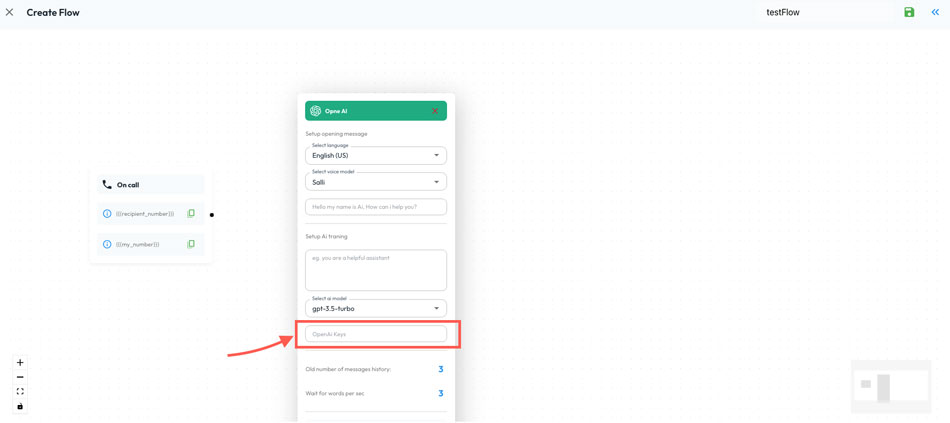Click the green save flow icon
The image size is (950, 423).
[x=909, y=13]
